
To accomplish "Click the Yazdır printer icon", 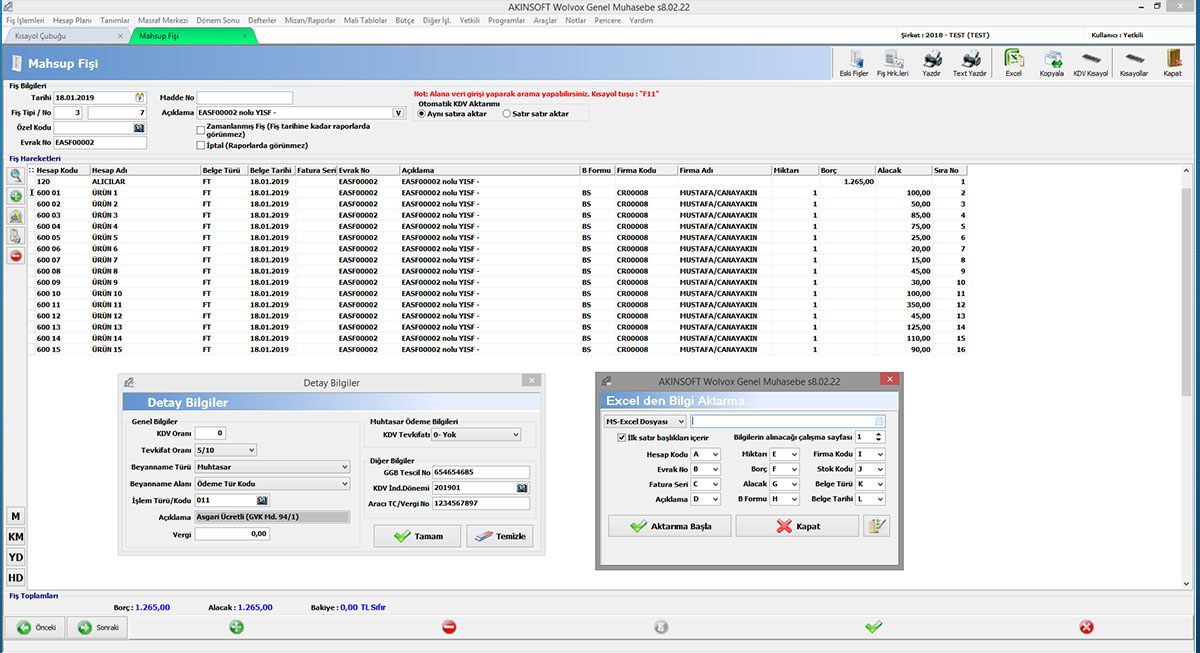I will 931,63.
